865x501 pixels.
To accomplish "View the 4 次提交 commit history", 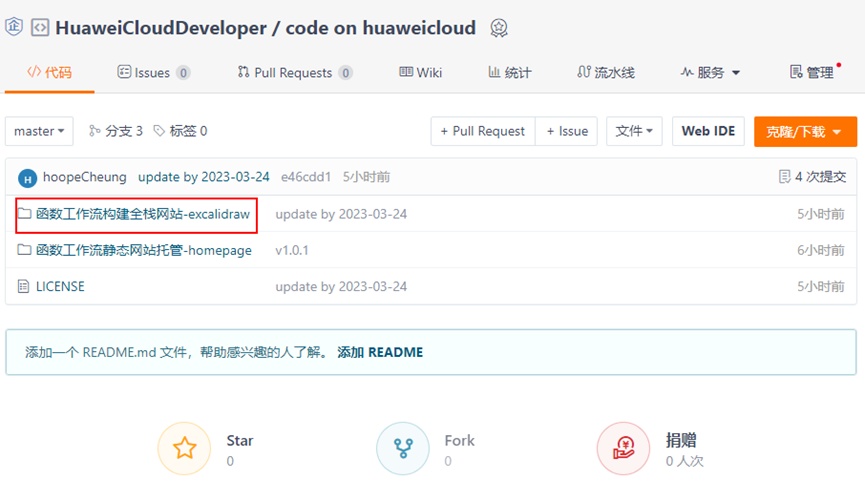I will click(x=813, y=177).
